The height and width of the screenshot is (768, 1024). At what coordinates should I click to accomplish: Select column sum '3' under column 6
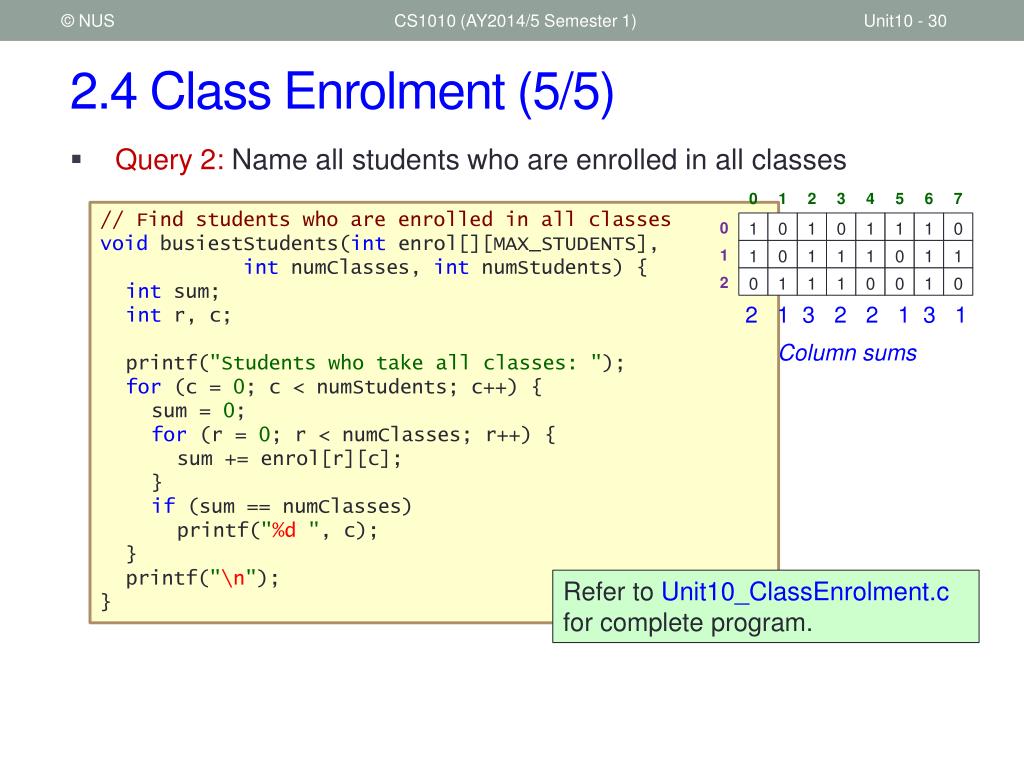[929, 315]
